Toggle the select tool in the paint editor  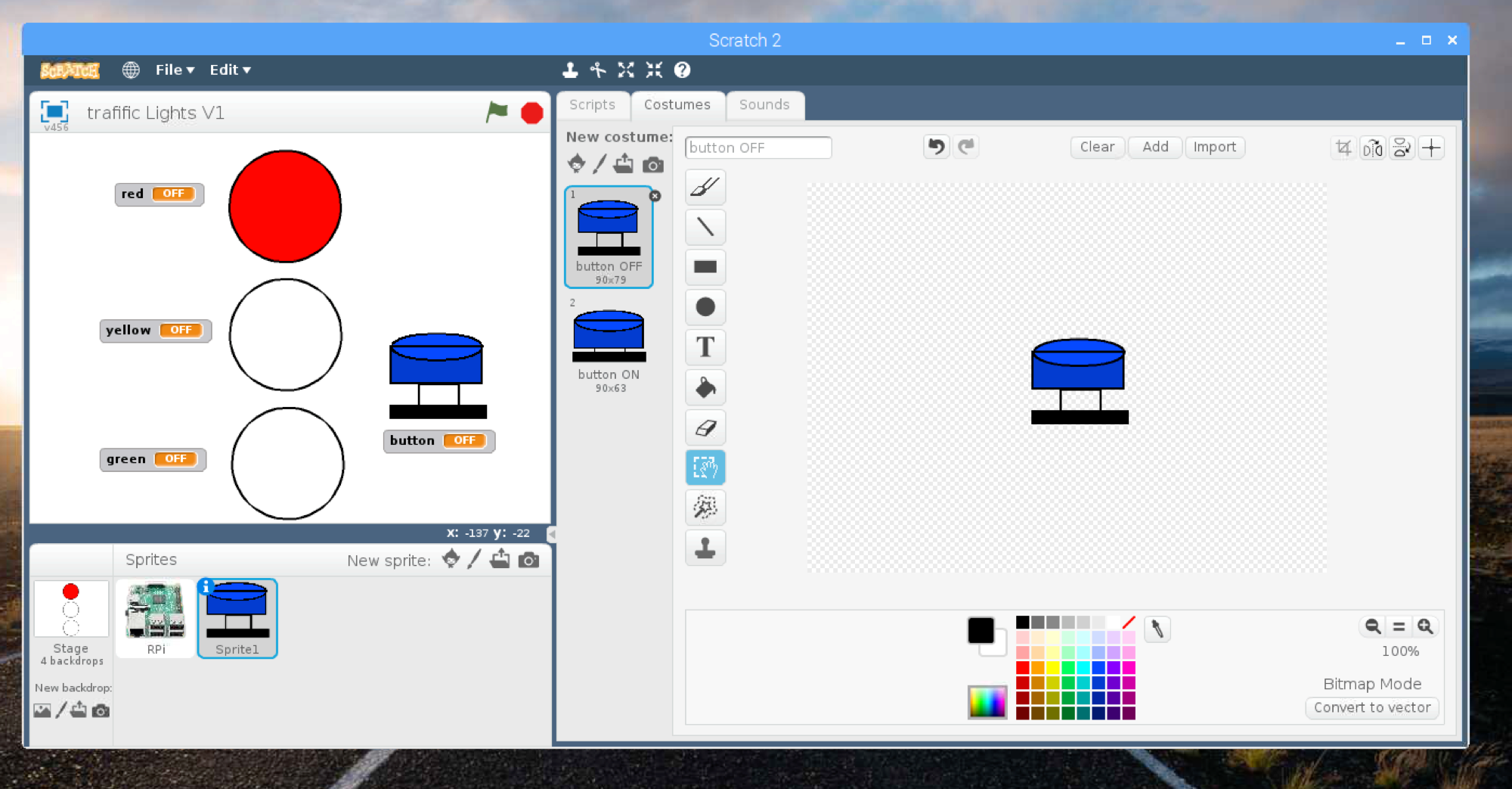(705, 467)
